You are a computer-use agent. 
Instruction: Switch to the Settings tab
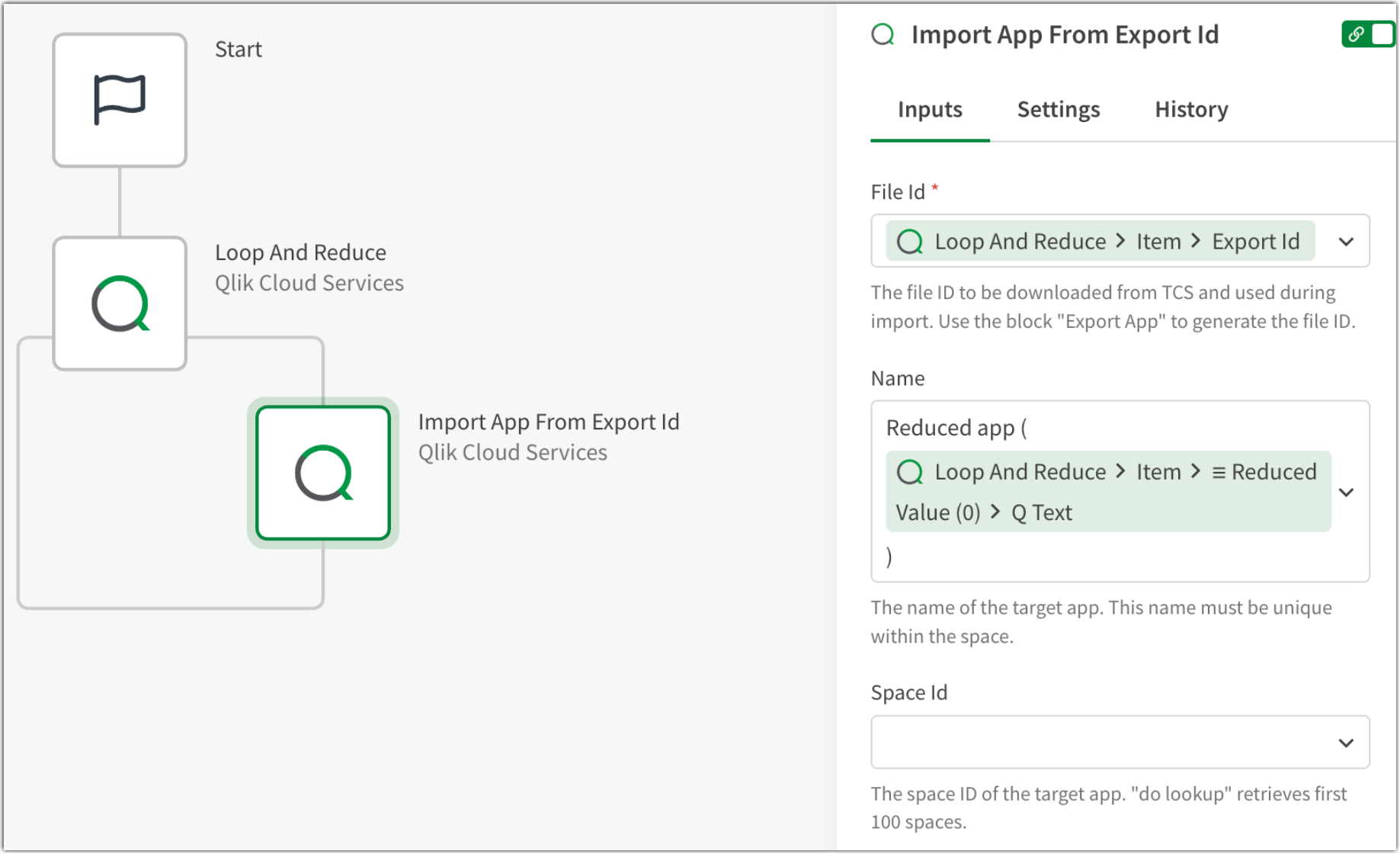(1058, 109)
